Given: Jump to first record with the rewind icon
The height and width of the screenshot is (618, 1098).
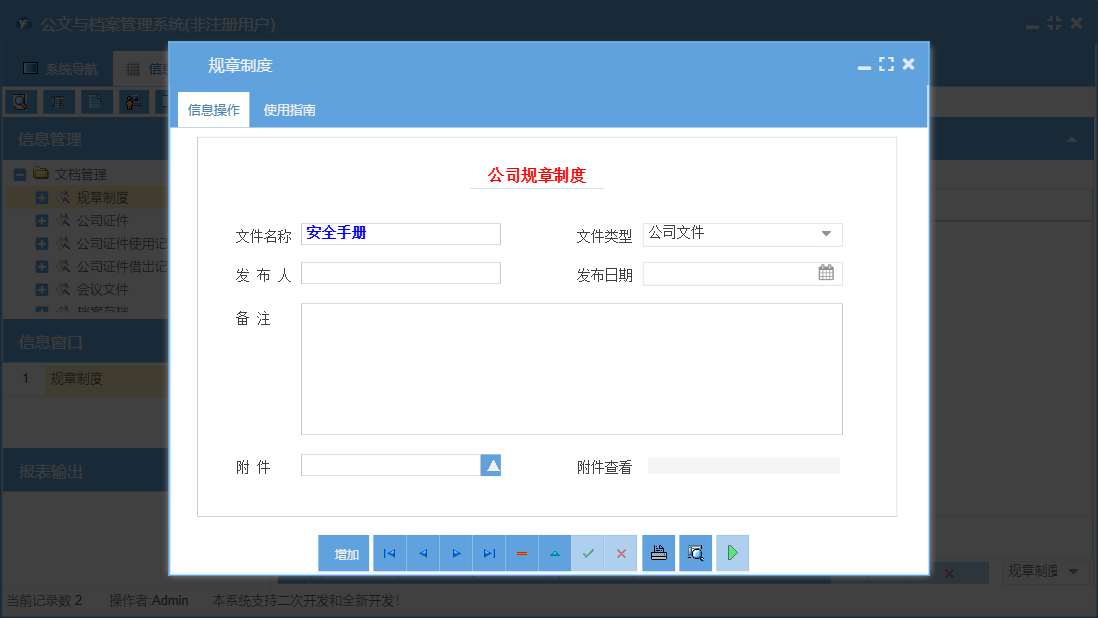Looking at the screenshot, I should (389, 552).
